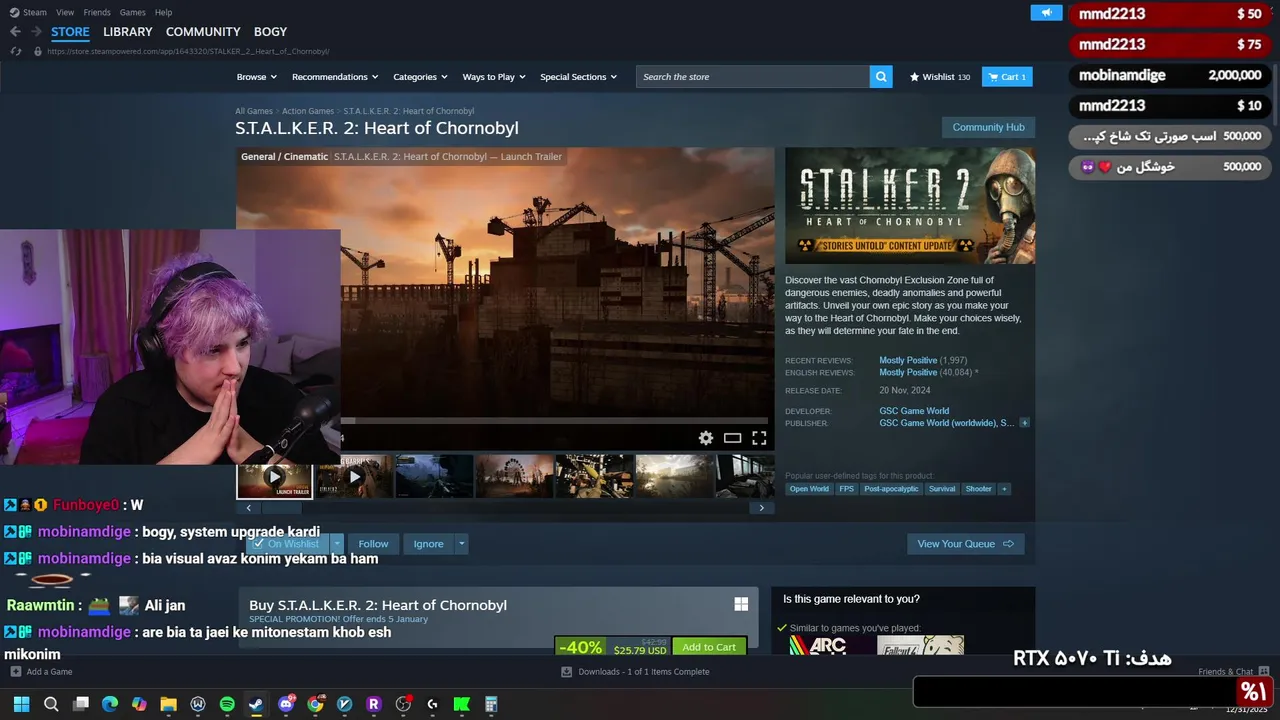Open the trailer in fullscreen

759,438
